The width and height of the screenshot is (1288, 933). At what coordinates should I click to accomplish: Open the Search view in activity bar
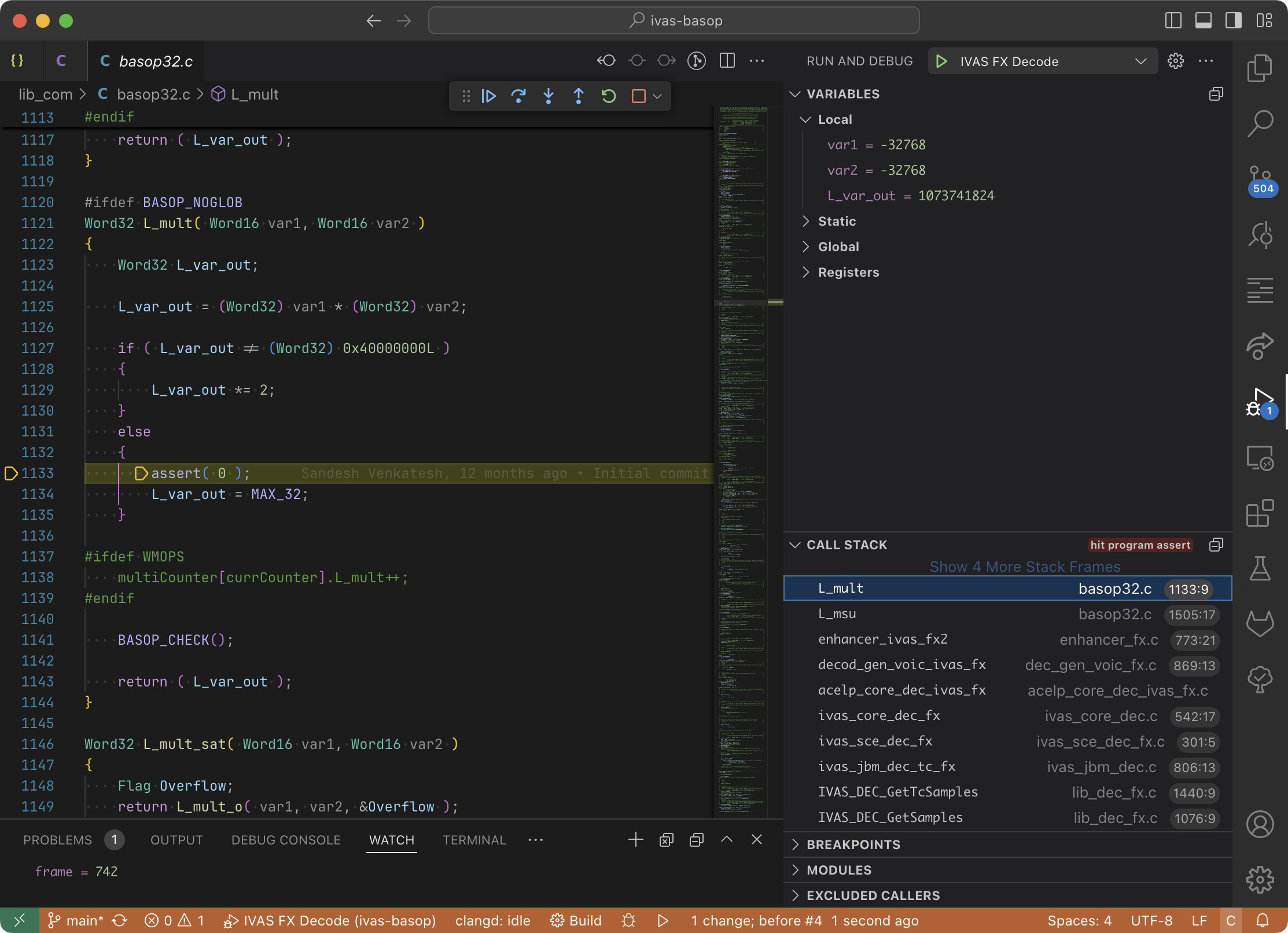coord(1260,123)
